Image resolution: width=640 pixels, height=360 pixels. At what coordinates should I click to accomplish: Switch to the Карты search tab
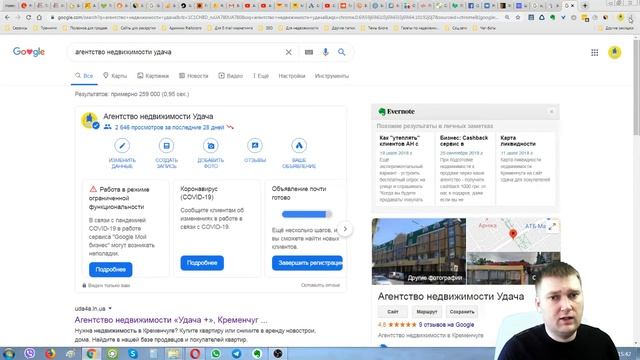[115, 76]
